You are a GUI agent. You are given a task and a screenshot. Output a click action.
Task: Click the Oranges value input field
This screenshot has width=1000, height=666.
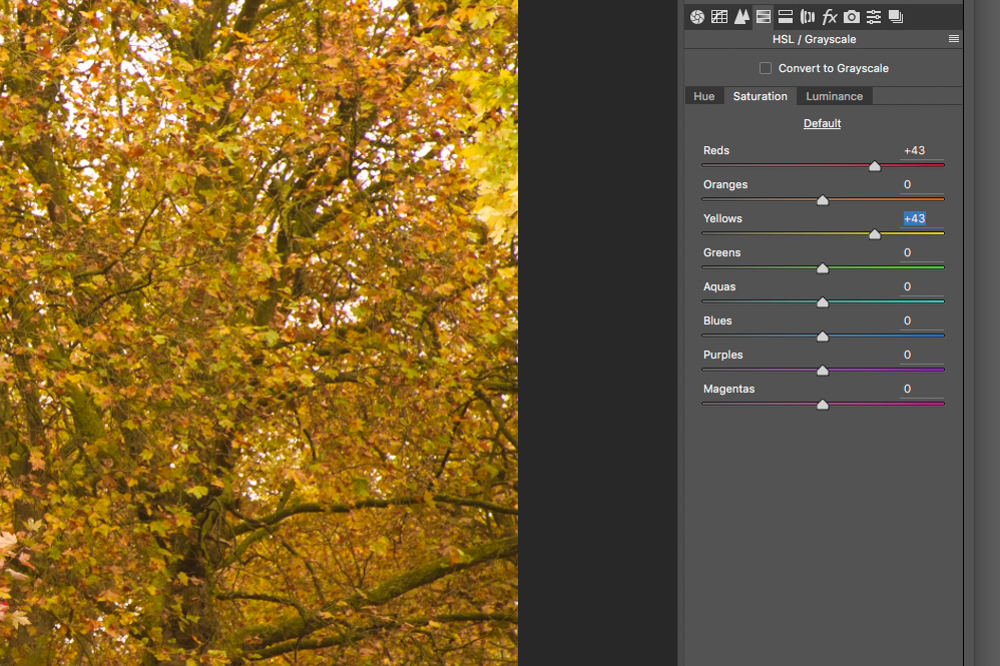(x=915, y=185)
